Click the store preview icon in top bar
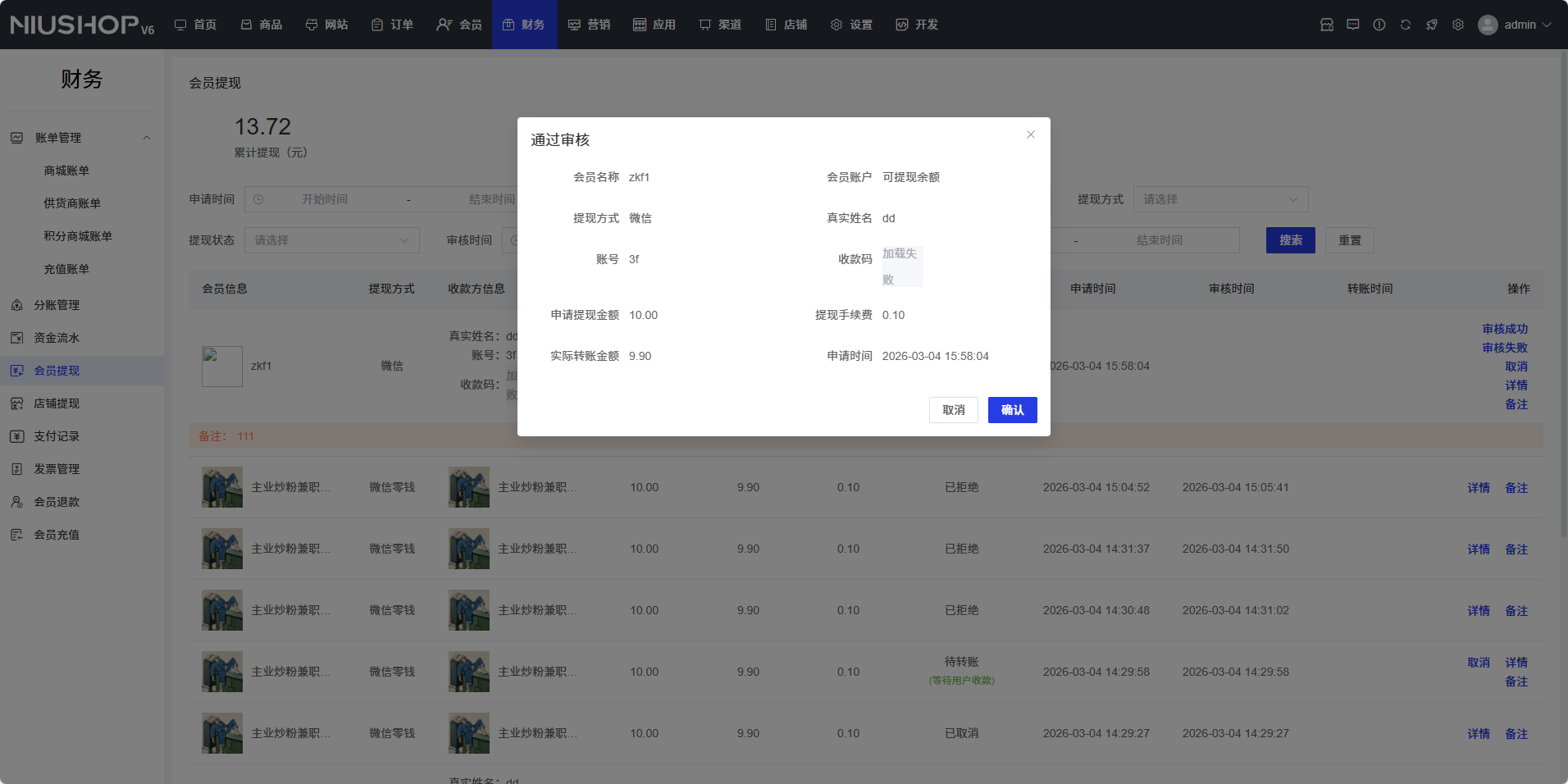 (1327, 25)
